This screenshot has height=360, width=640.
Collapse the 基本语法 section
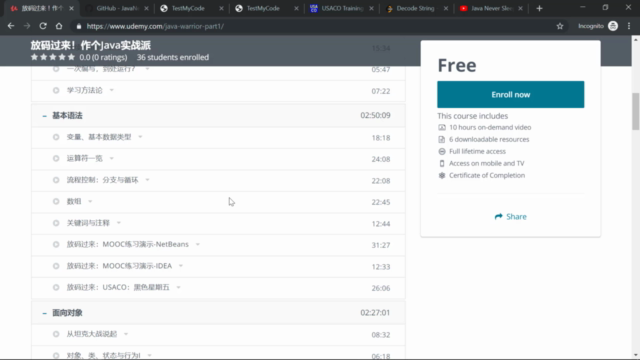click(44, 116)
